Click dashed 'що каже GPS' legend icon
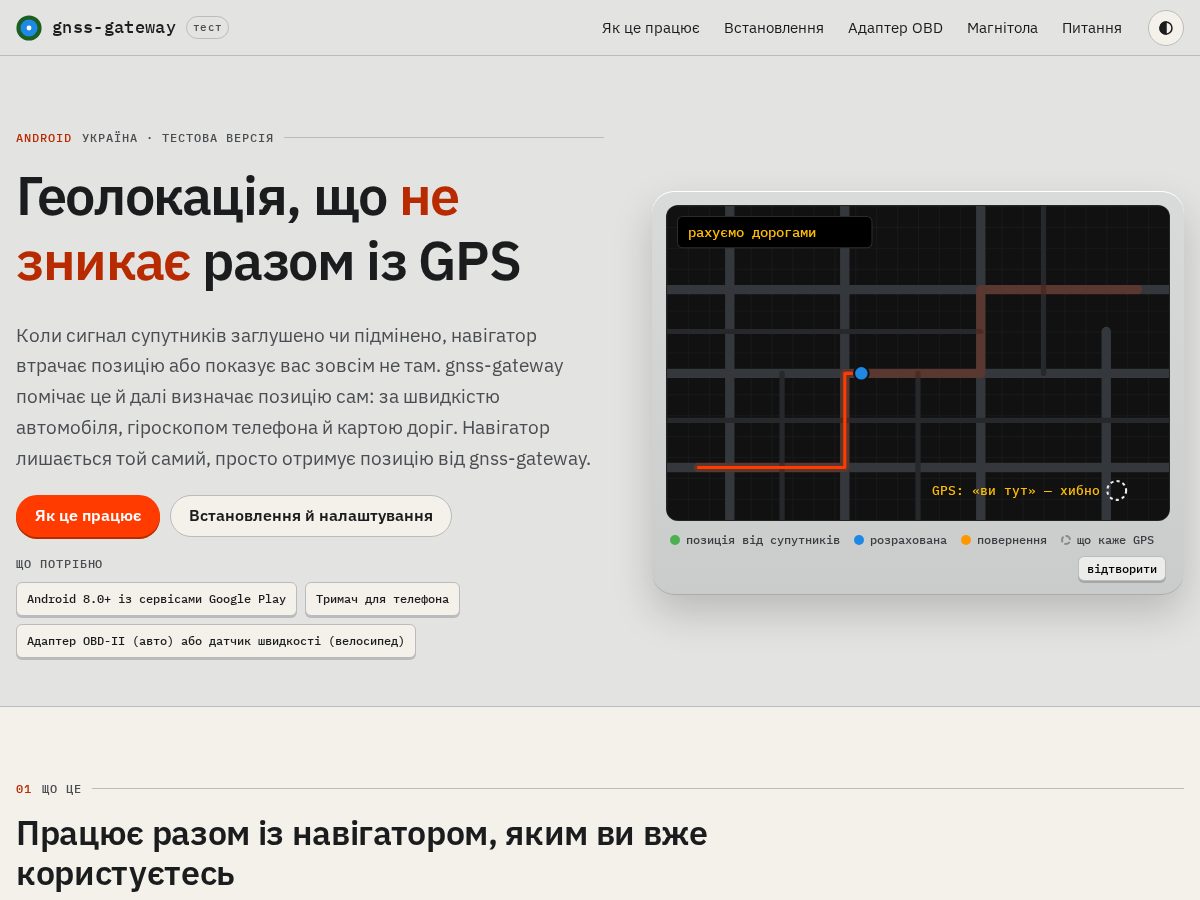1200x900 pixels. [1066, 540]
